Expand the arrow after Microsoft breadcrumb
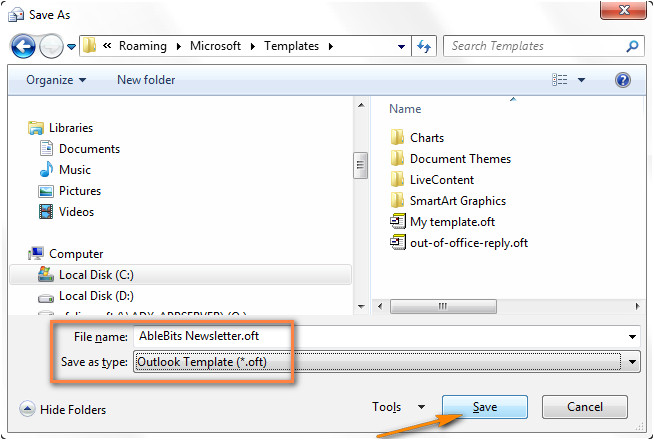Image resolution: width=654 pixels, height=440 pixels. [253, 46]
